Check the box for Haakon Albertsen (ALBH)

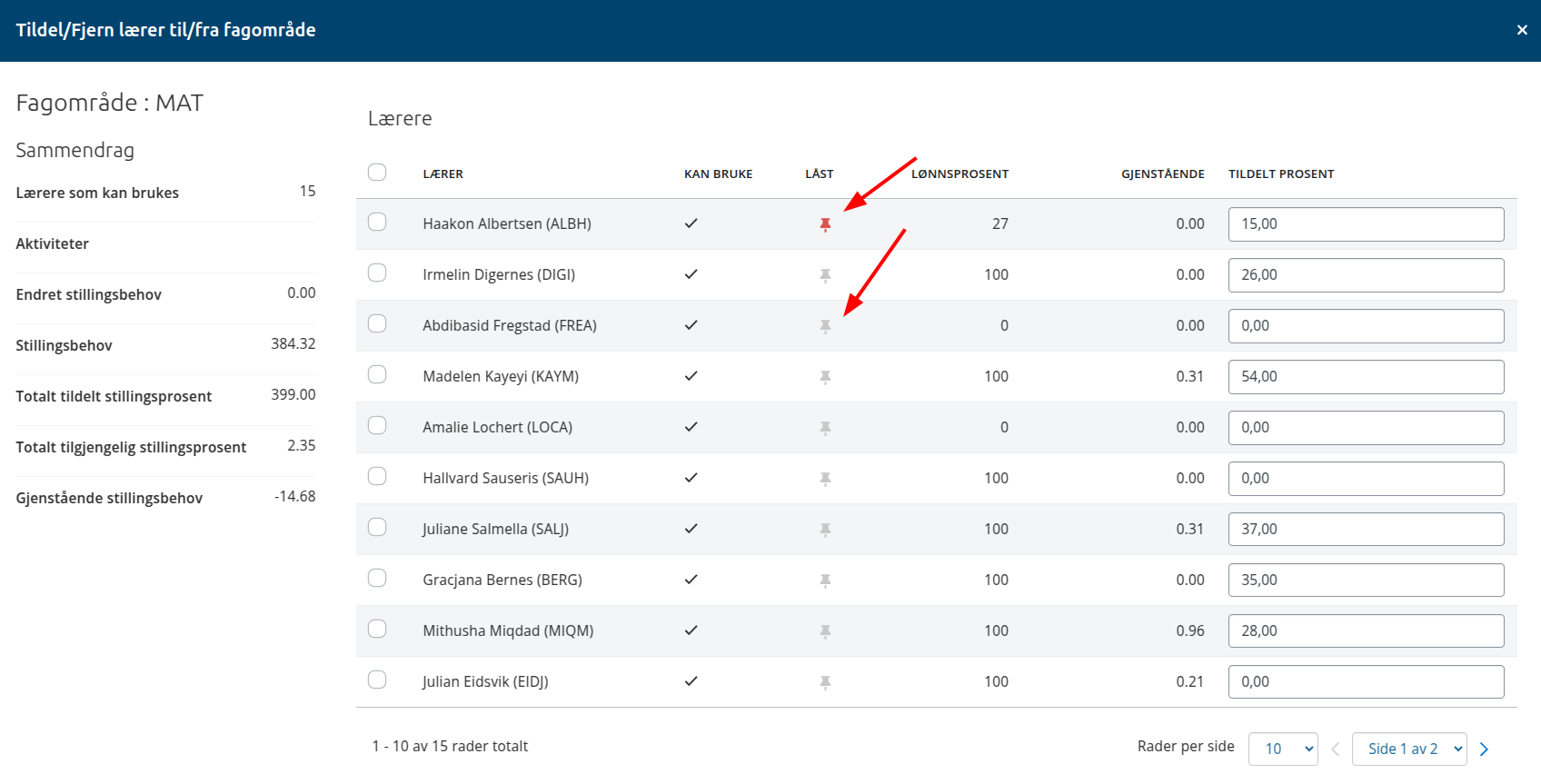point(377,222)
